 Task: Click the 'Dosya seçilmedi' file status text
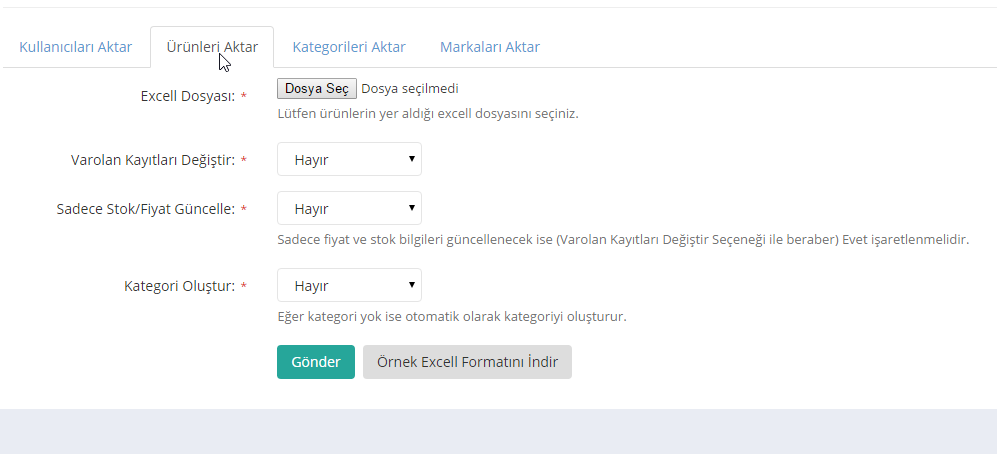pos(409,89)
